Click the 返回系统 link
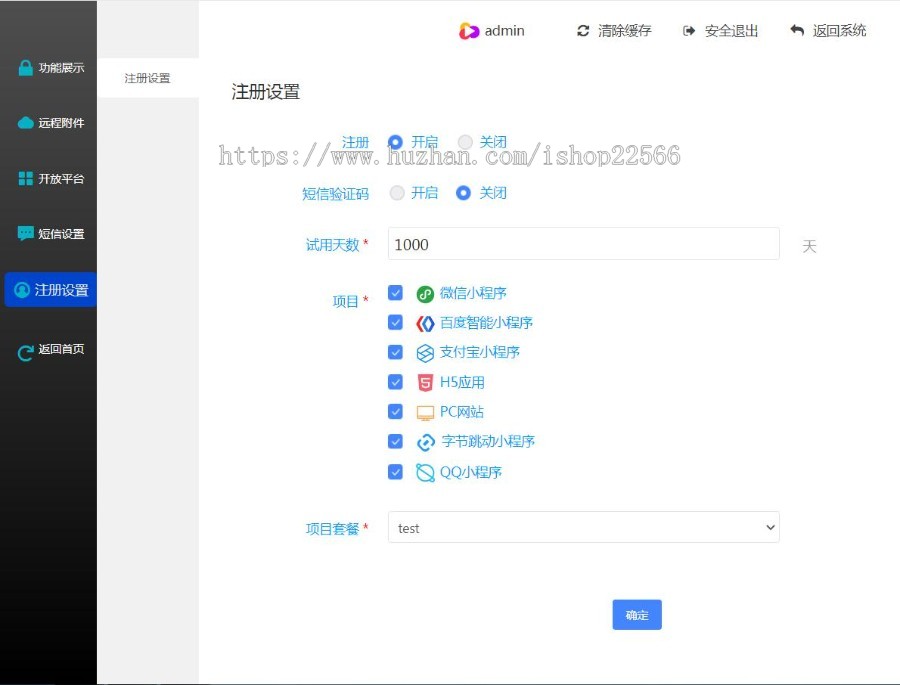Image resolution: width=900 pixels, height=685 pixels. click(x=839, y=30)
